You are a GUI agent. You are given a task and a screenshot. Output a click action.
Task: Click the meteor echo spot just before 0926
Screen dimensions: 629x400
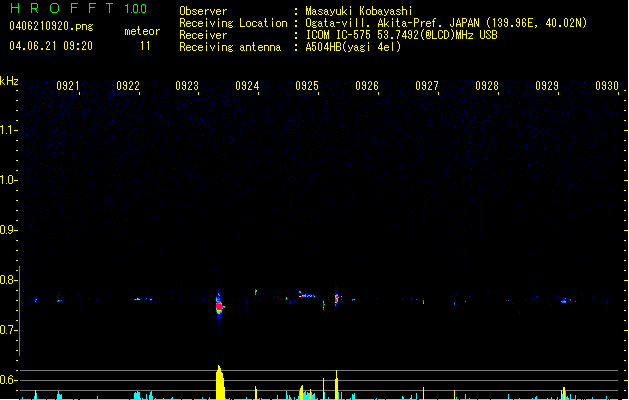(x=337, y=299)
